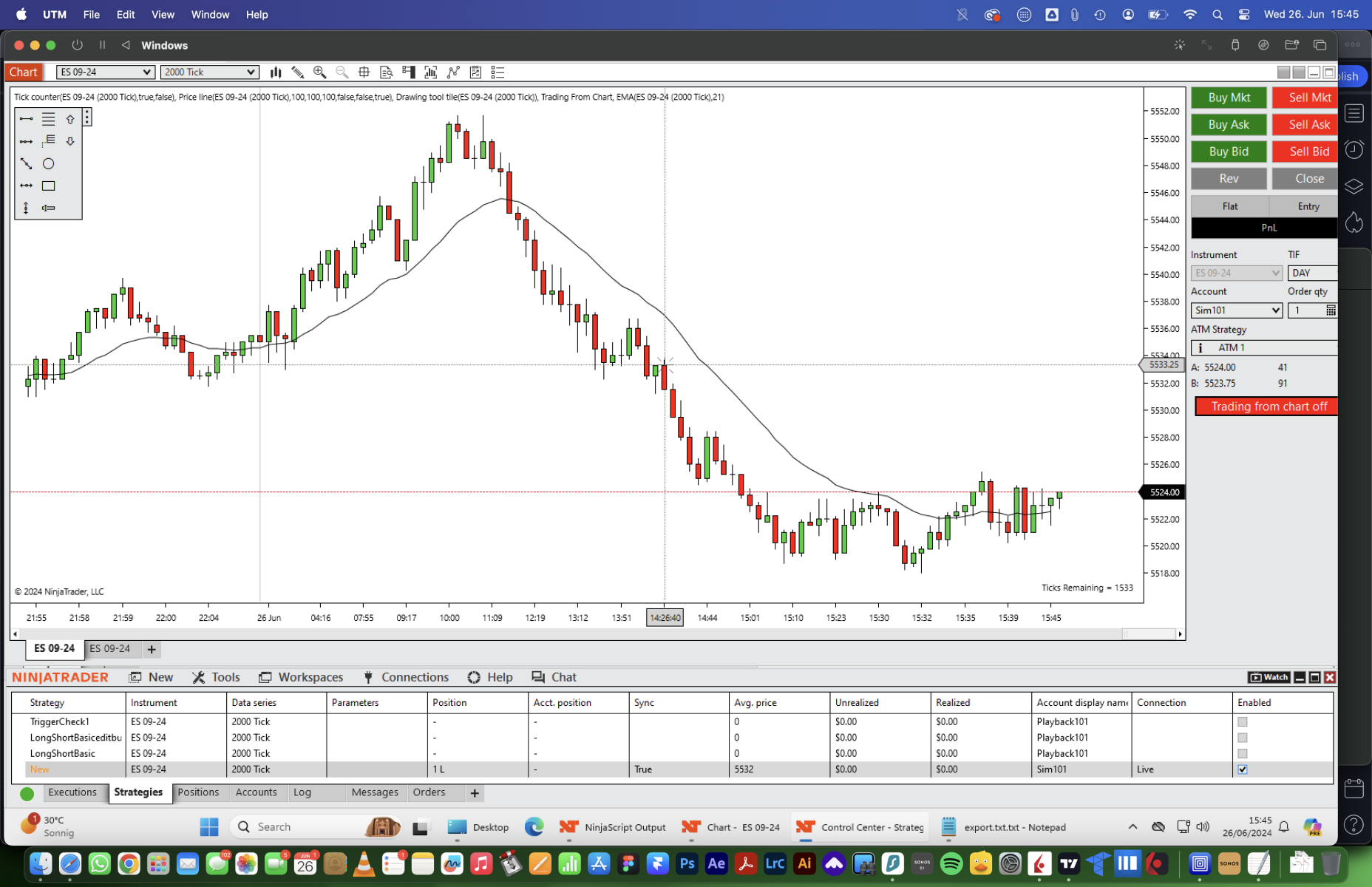
Task: Open the New menu in Control Center
Action: (152, 677)
